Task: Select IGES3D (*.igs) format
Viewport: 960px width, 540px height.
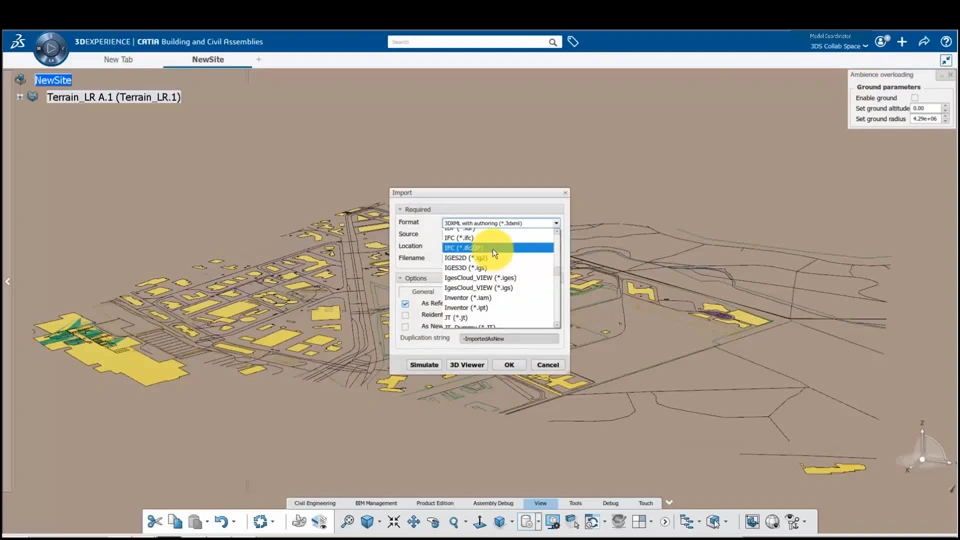Action: point(498,268)
